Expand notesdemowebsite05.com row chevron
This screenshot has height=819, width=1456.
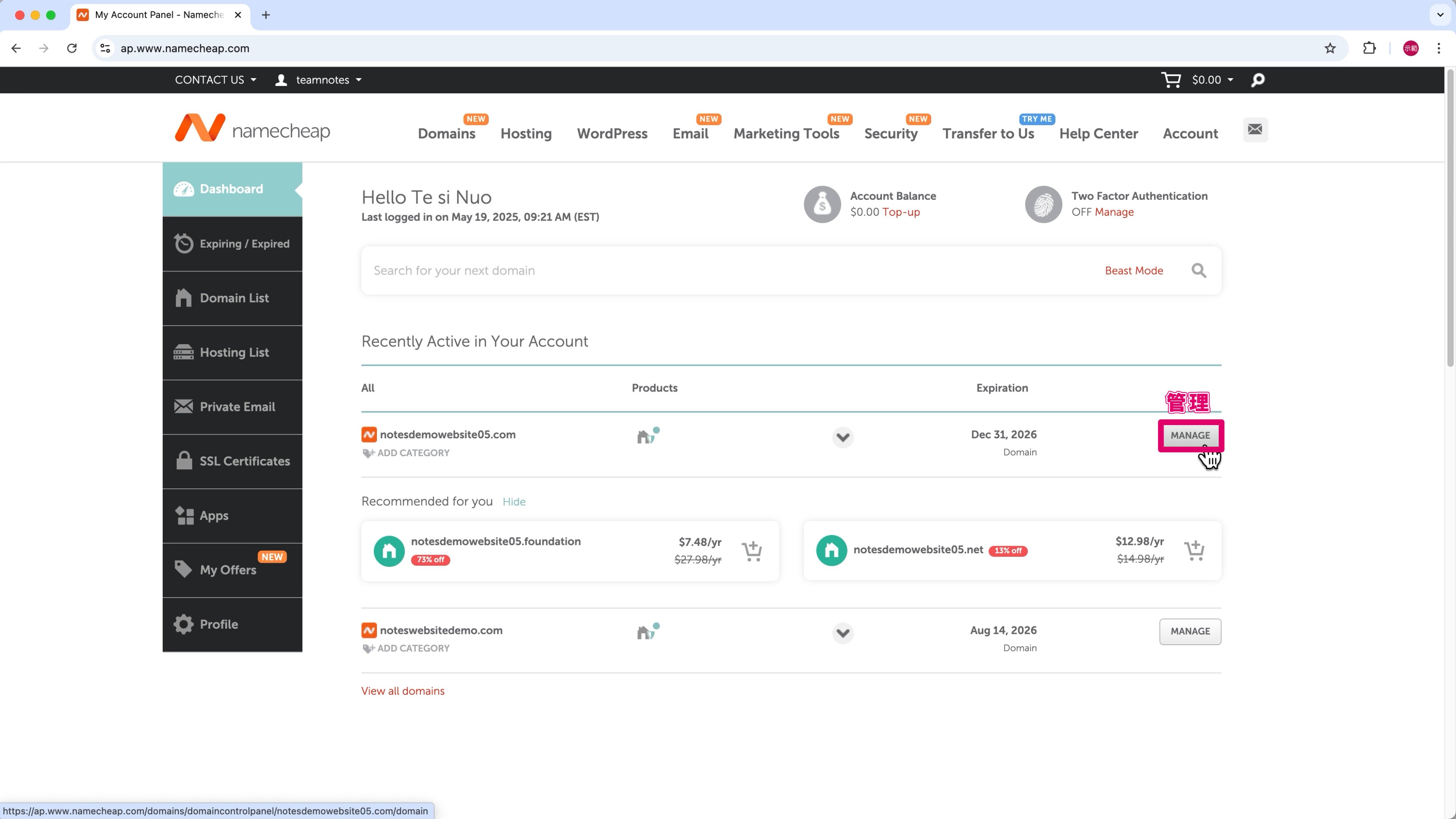point(842,437)
